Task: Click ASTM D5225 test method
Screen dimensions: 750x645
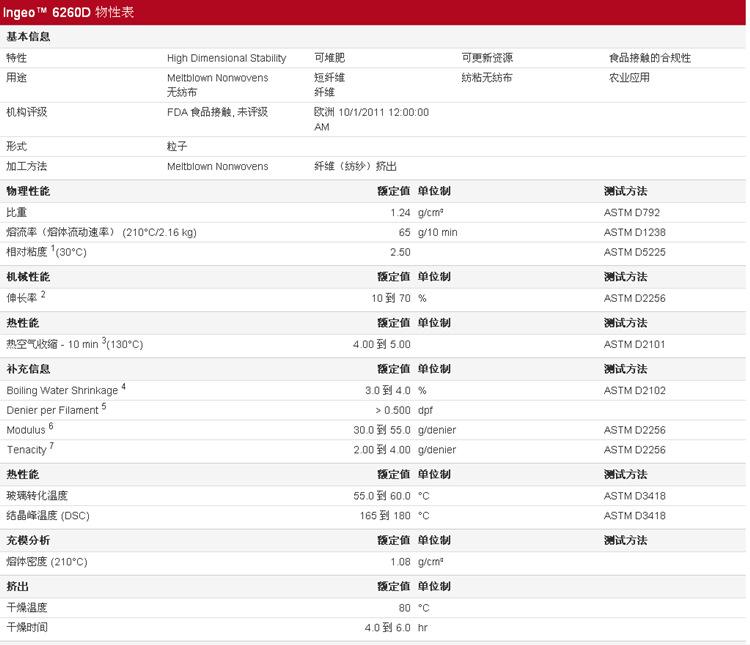Action: coord(634,252)
